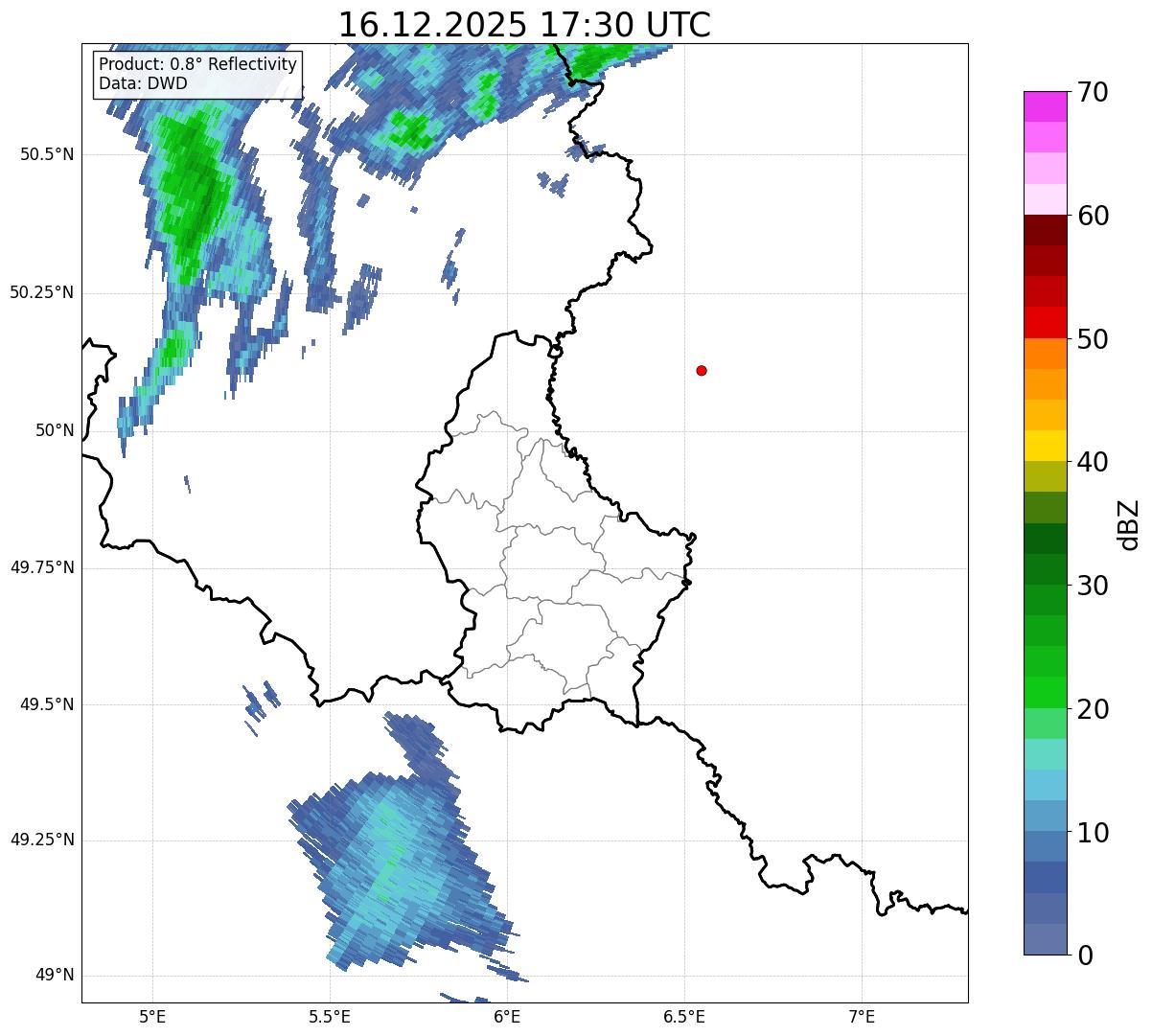Click the dBZ colorbar axis label

pos(1130,524)
